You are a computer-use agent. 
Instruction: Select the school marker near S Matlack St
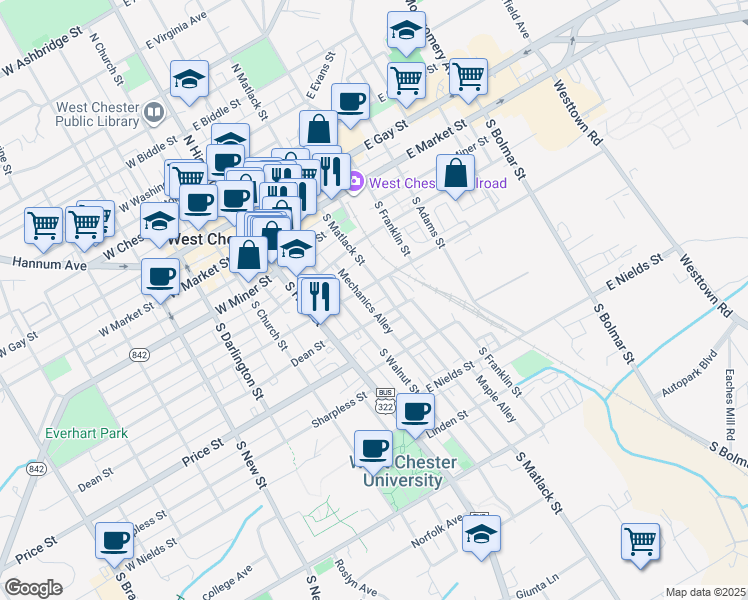[296, 251]
